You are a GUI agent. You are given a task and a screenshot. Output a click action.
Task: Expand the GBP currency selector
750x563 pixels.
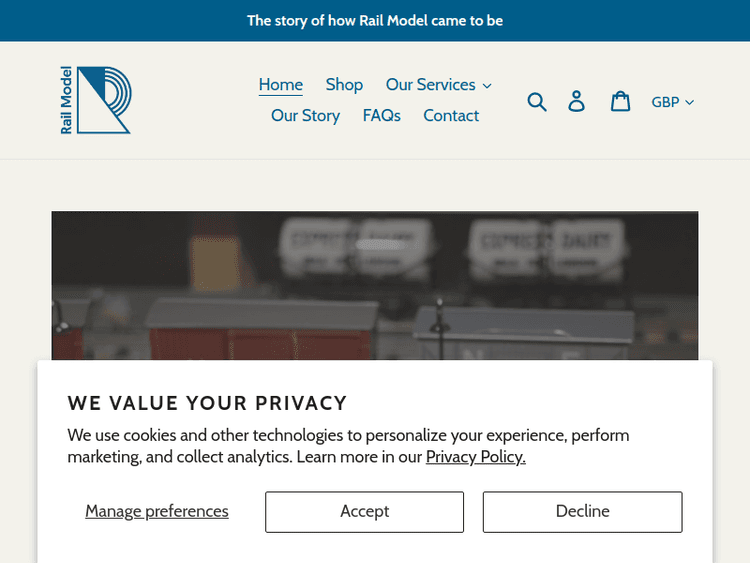672,102
